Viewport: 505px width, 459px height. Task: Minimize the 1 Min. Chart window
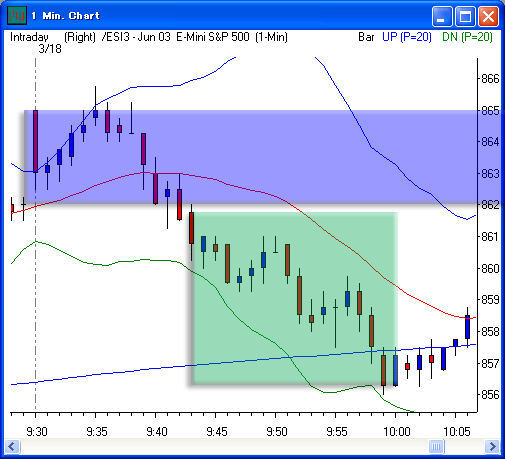(442, 16)
